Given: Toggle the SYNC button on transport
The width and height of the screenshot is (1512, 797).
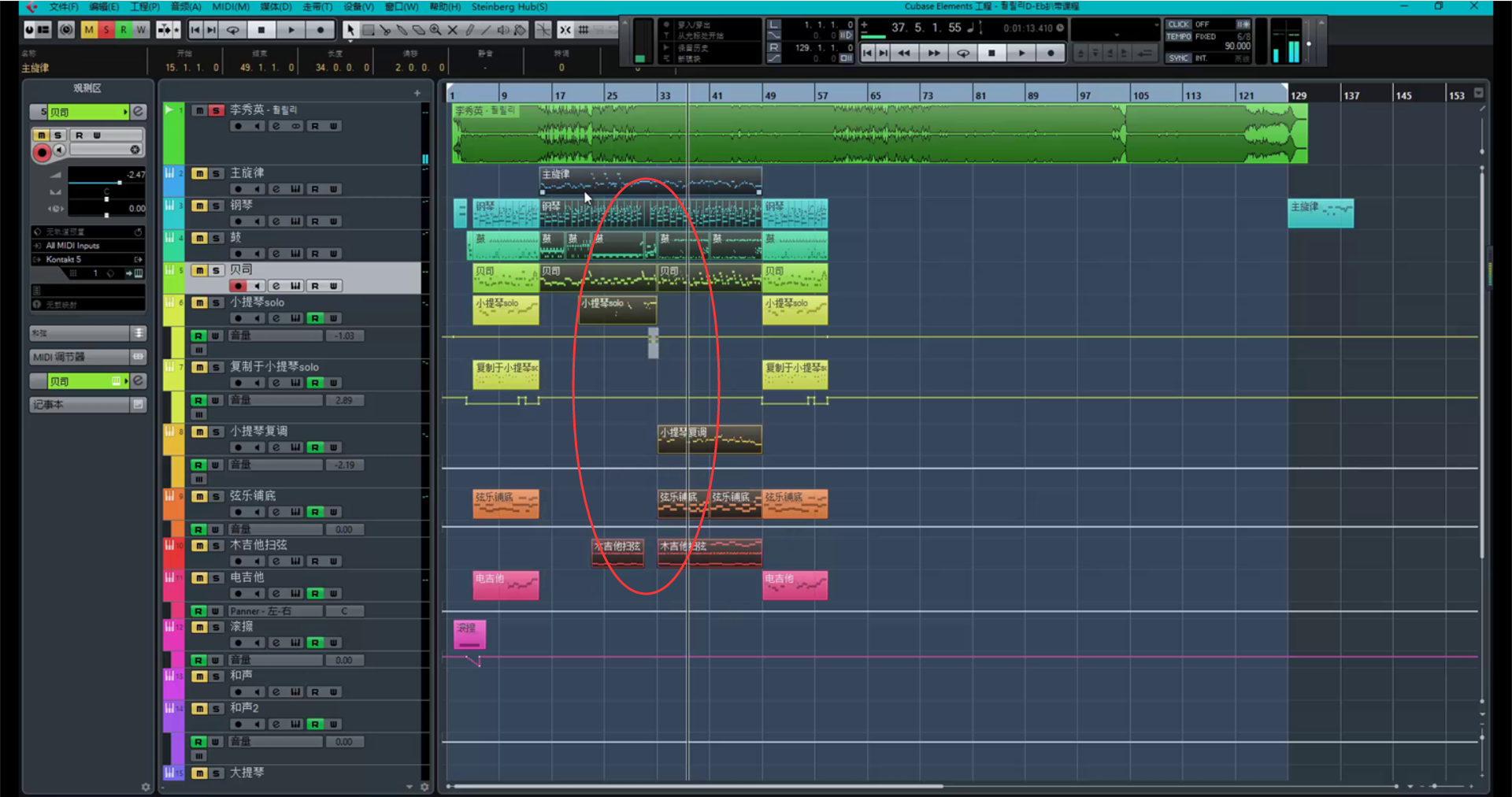Looking at the screenshot, I should [1178, 58].
